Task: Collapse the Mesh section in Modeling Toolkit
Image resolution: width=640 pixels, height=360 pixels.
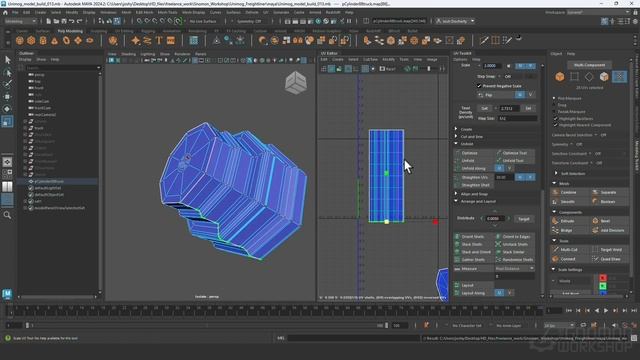Action: coord(554,184)
